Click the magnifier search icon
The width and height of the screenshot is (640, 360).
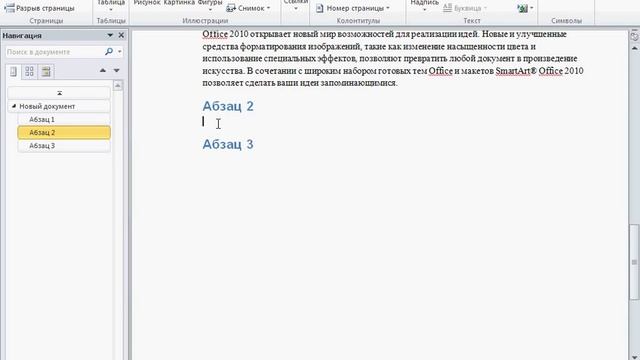109,51
